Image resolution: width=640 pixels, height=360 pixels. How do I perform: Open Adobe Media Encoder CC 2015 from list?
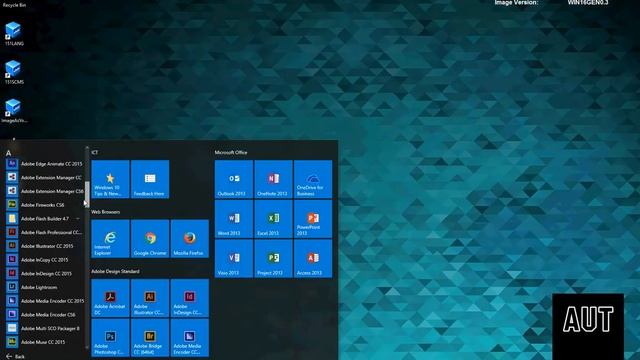[44, 301]
